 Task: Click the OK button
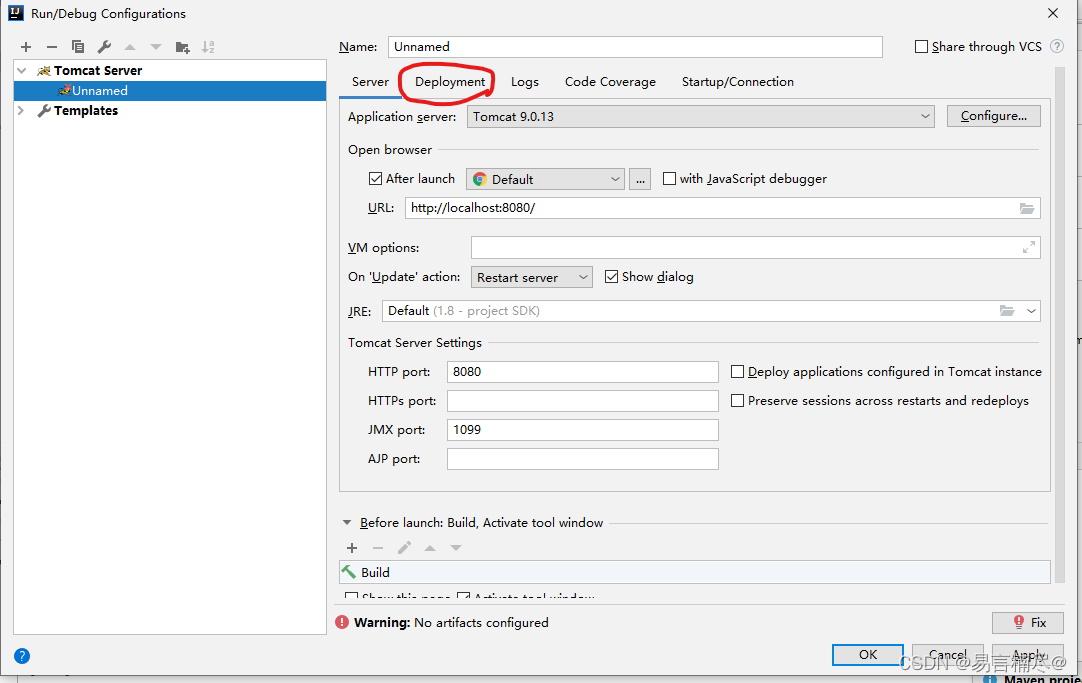[867, 655]
